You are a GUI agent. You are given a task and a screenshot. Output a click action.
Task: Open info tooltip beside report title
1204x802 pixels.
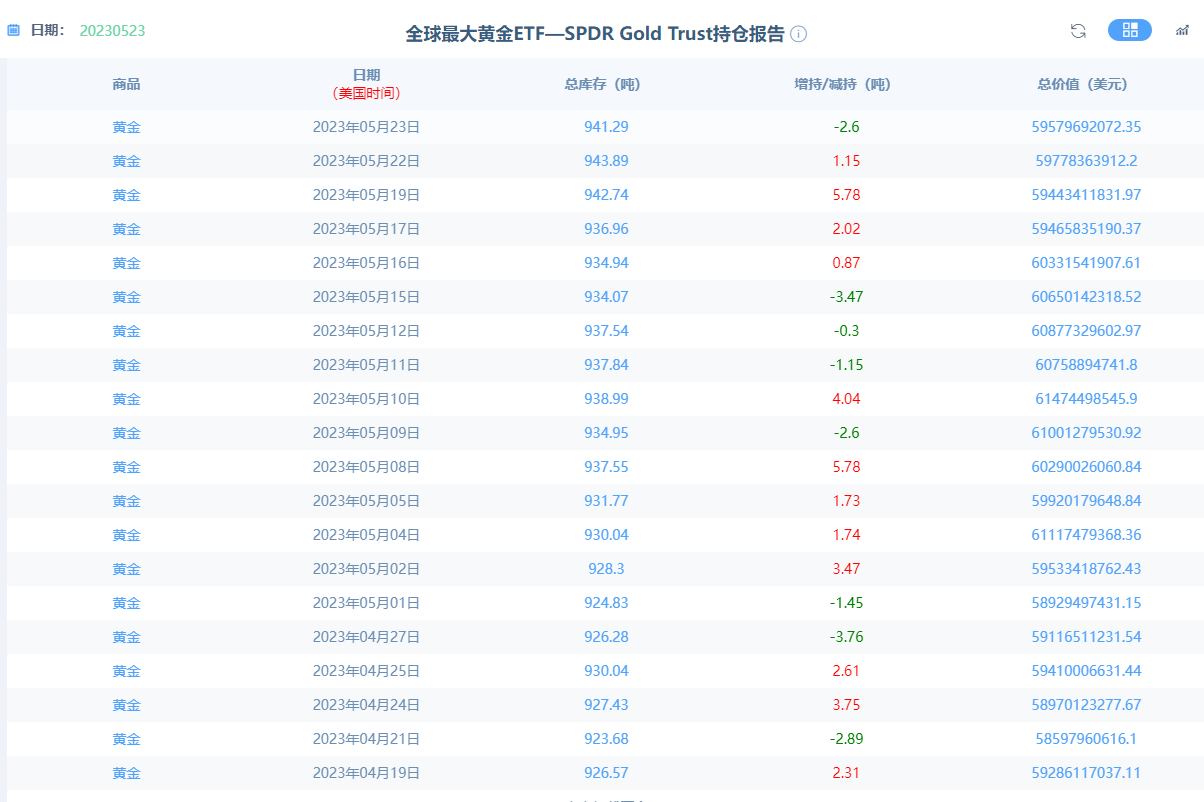pos(797,33)
